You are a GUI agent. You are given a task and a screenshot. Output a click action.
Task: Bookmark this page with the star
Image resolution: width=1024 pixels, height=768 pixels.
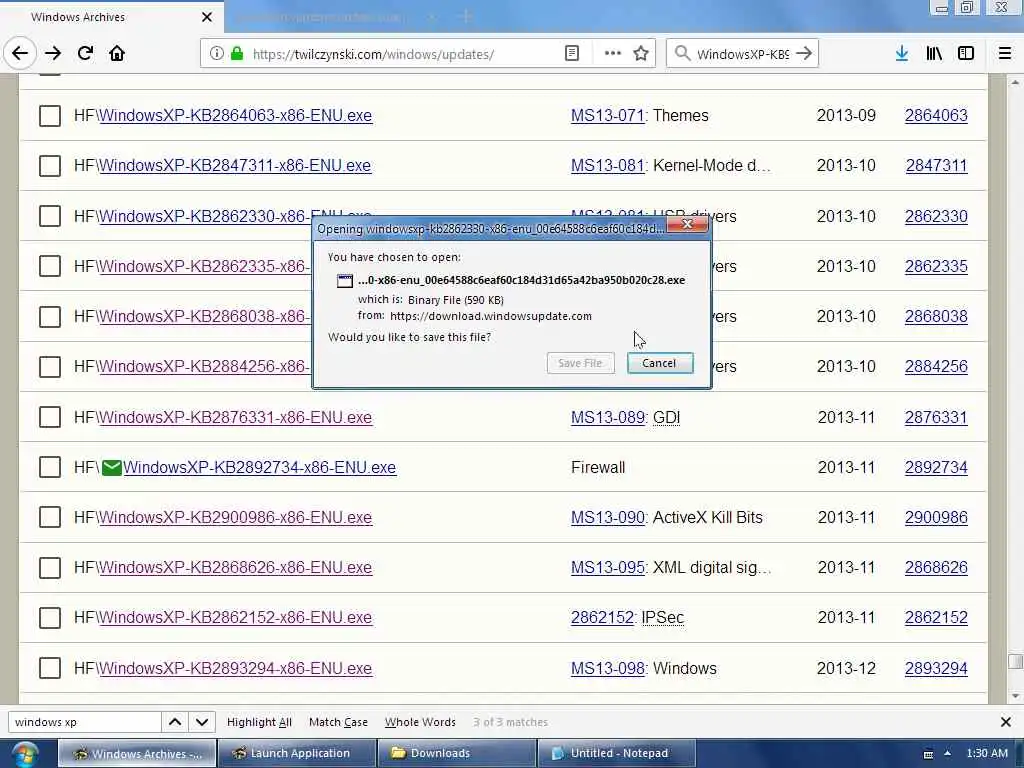click(x=641, y=54)
